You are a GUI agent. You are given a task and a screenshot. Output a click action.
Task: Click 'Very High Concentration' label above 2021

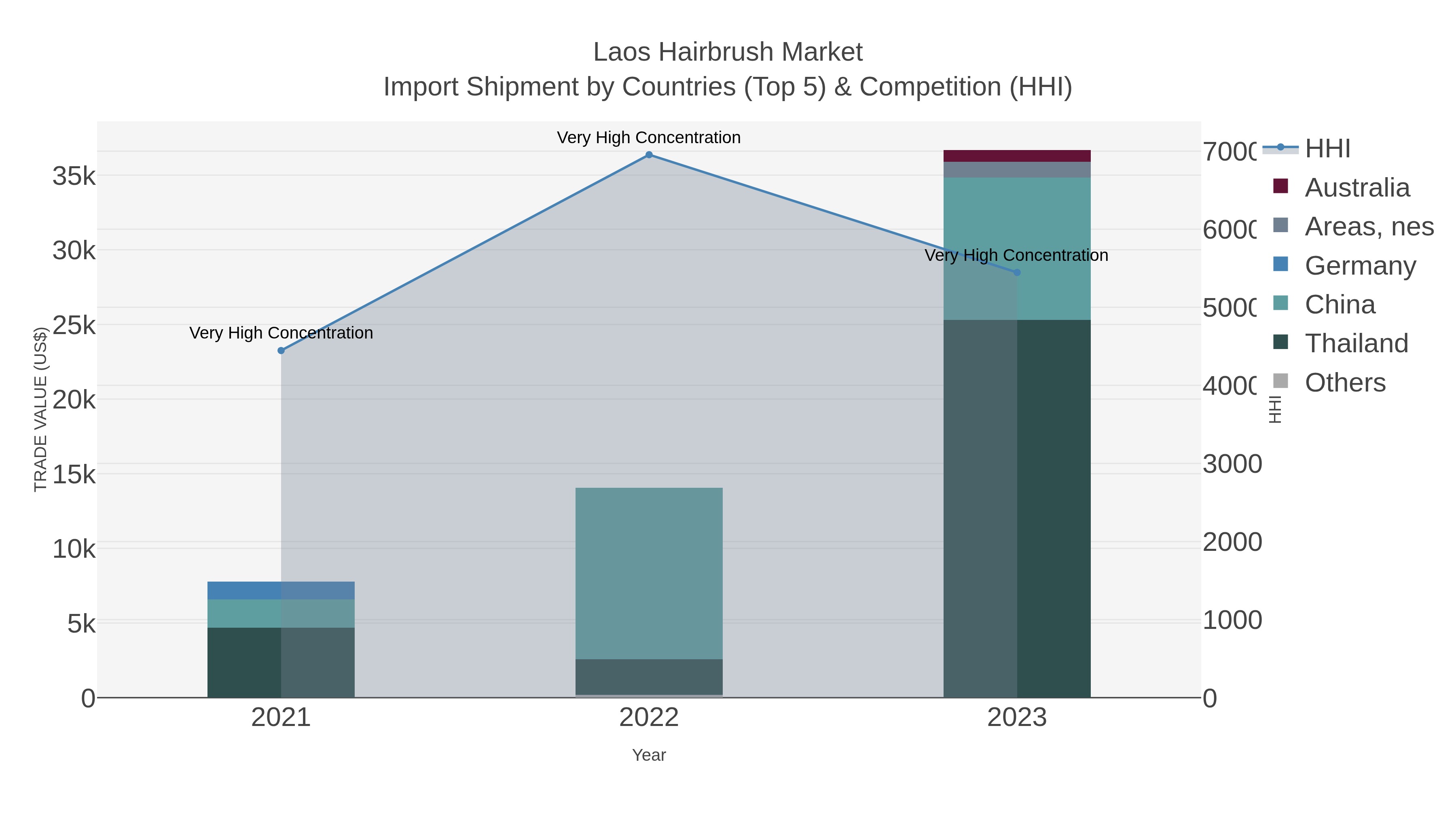click(281, 333)
